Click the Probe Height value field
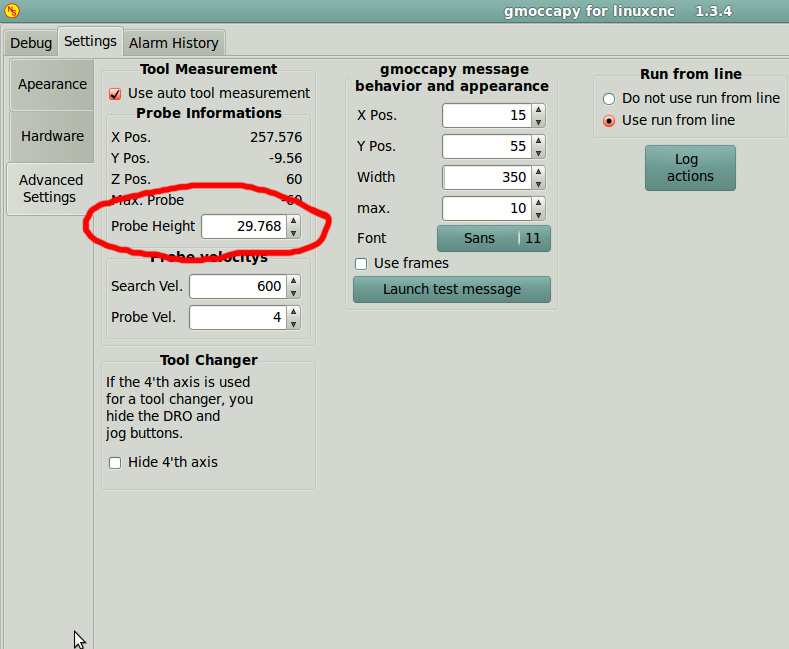Viewport: 789px width, 649px height. point(244,226)
